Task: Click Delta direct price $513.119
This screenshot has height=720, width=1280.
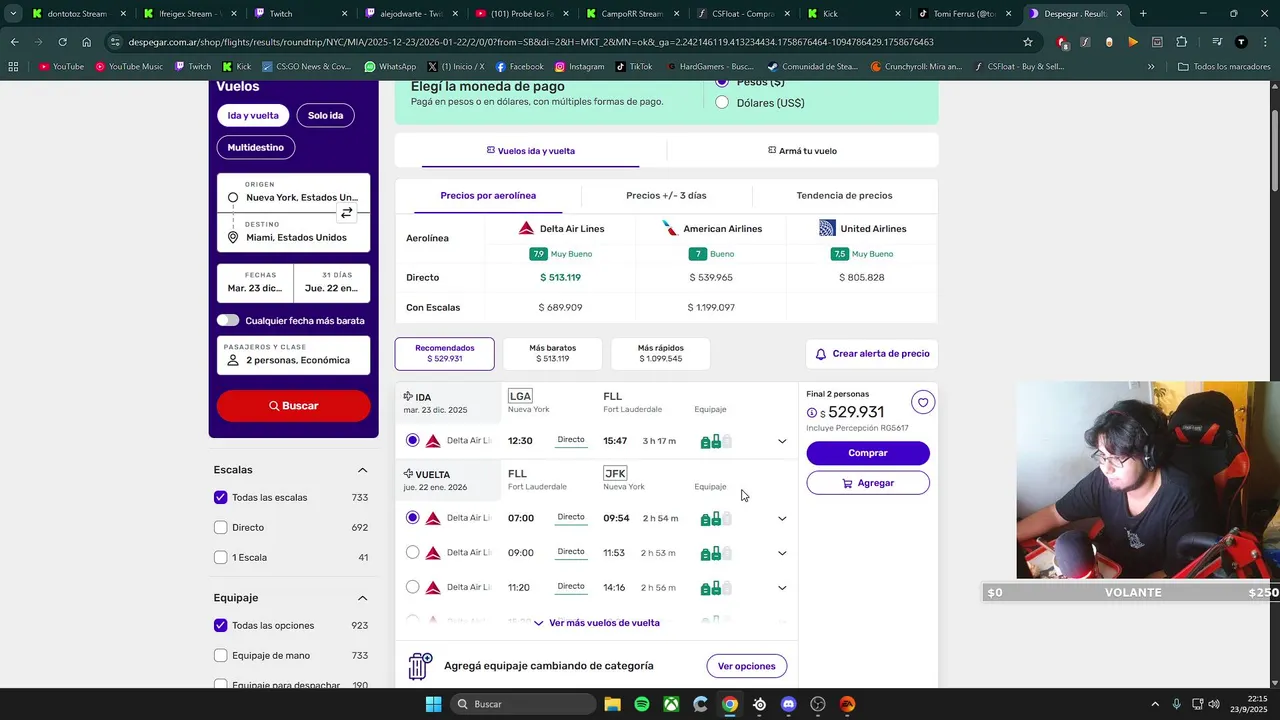Action: tap(560, 277)
